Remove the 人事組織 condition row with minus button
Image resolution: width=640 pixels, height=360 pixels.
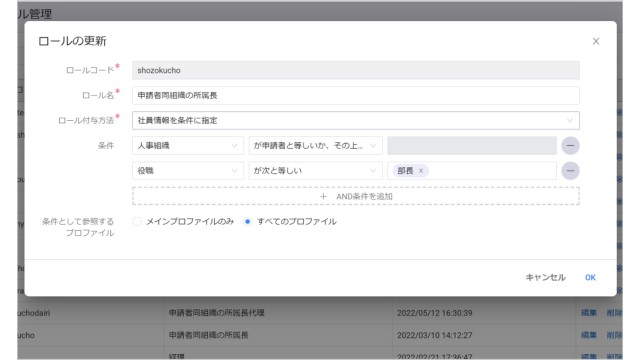[570, 146]
